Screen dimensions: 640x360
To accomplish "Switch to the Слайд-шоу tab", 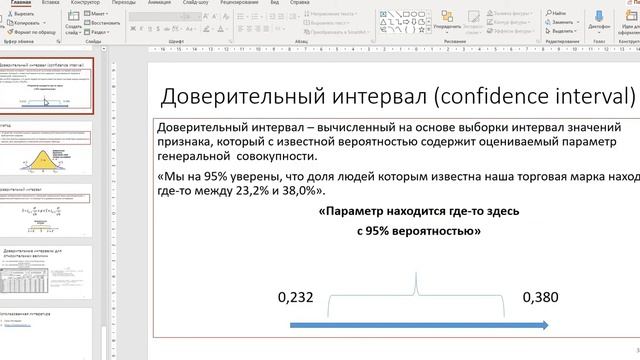I will [x=196, y=2].
